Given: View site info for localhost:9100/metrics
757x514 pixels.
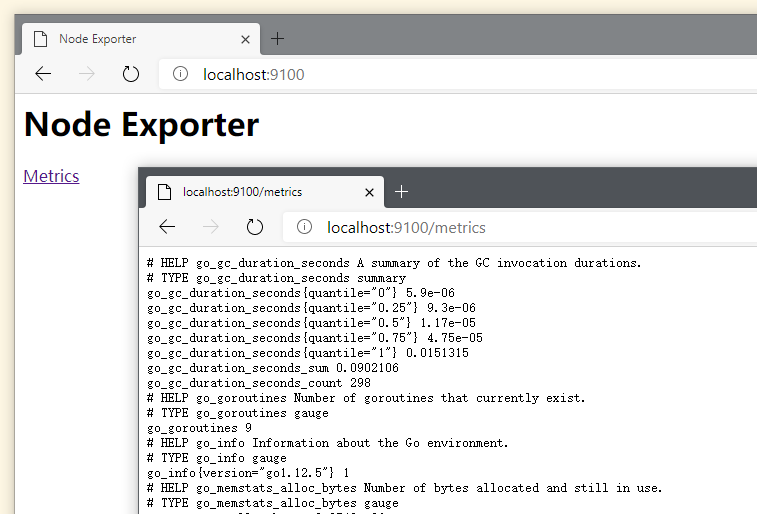Looking at the screenshot, I should (x=304, y=227).
